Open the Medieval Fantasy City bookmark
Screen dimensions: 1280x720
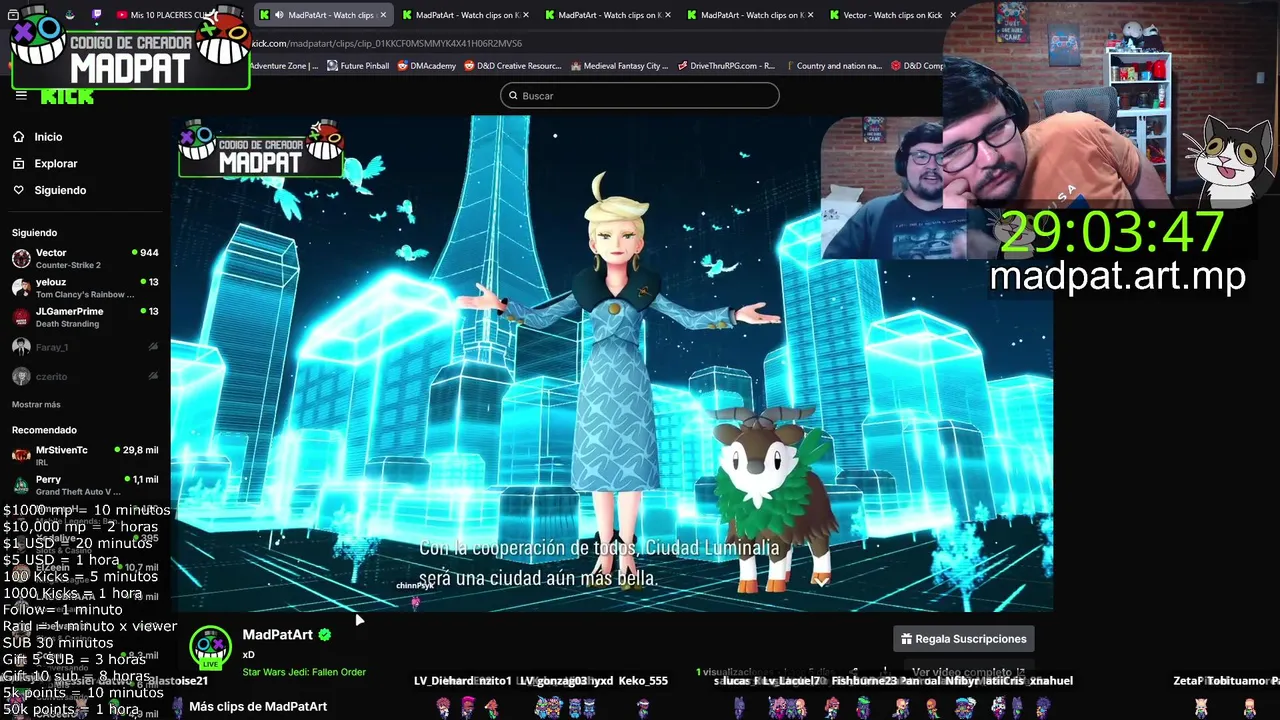619,66
